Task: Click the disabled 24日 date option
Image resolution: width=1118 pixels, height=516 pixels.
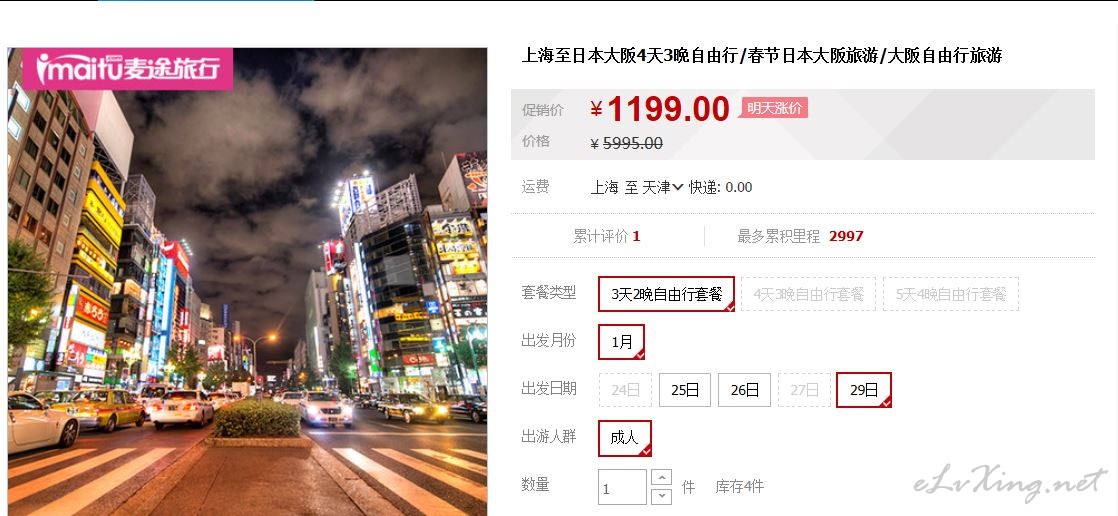Action: (x=625, y=390)
